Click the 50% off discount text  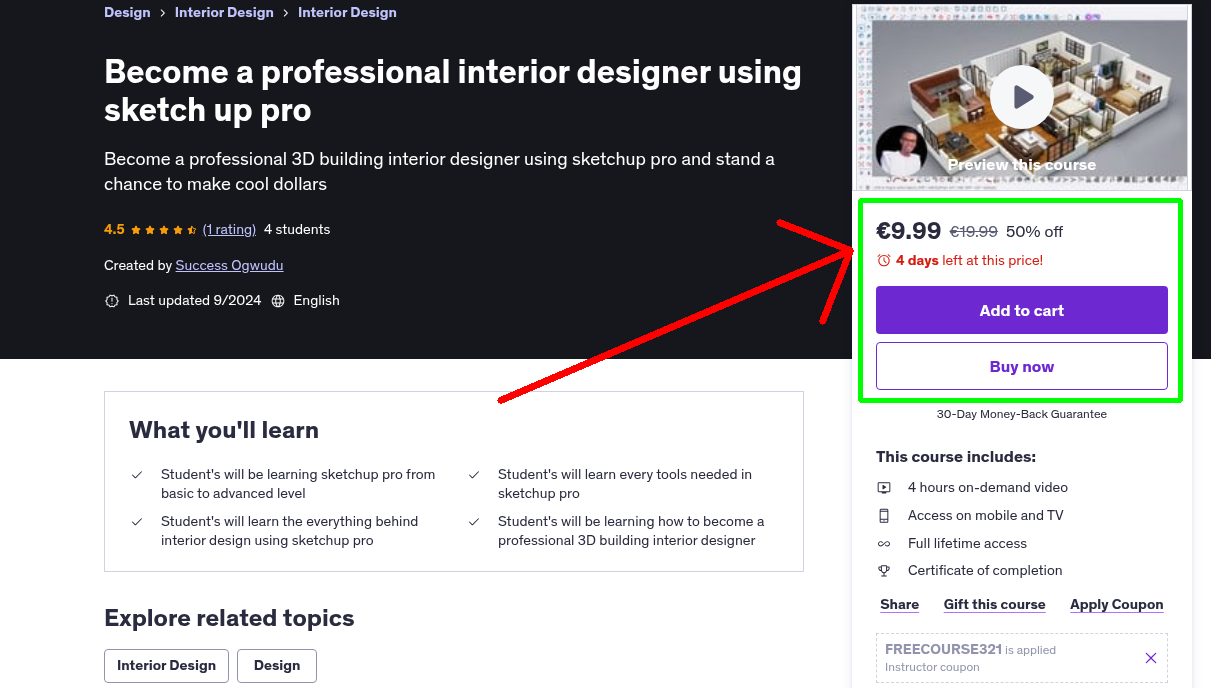[x=1034, y=232]
